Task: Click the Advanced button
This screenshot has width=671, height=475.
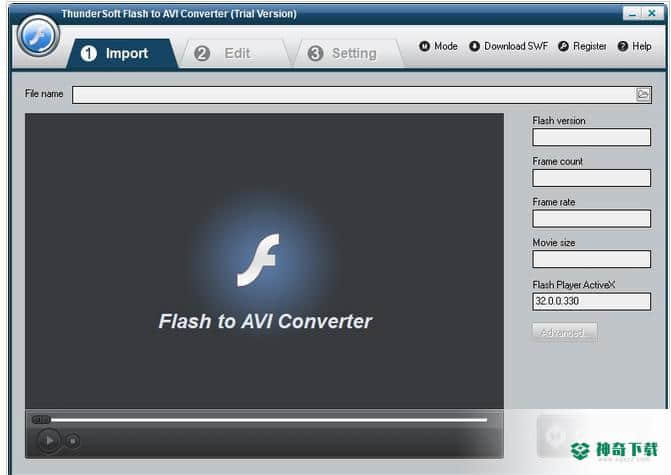Action: coord(564,332)
